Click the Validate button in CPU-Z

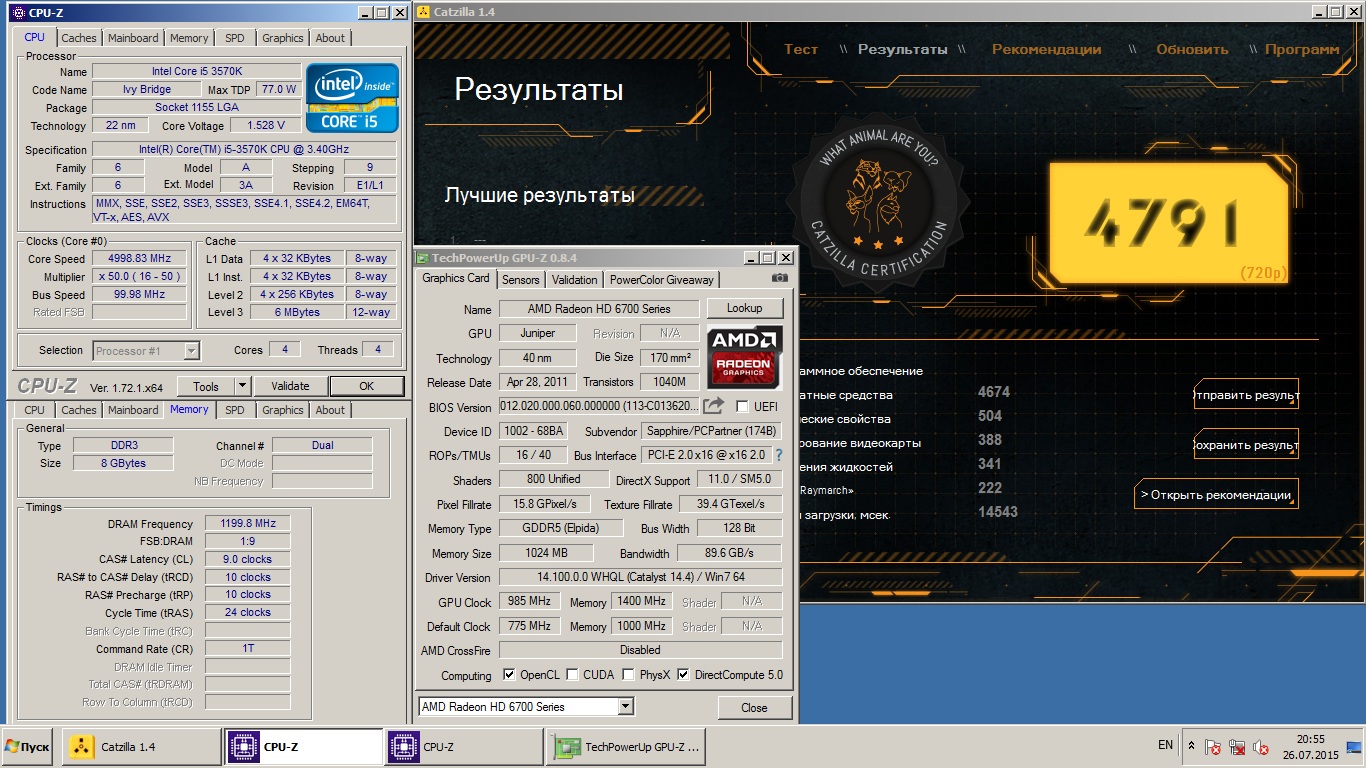coord(290,386)
